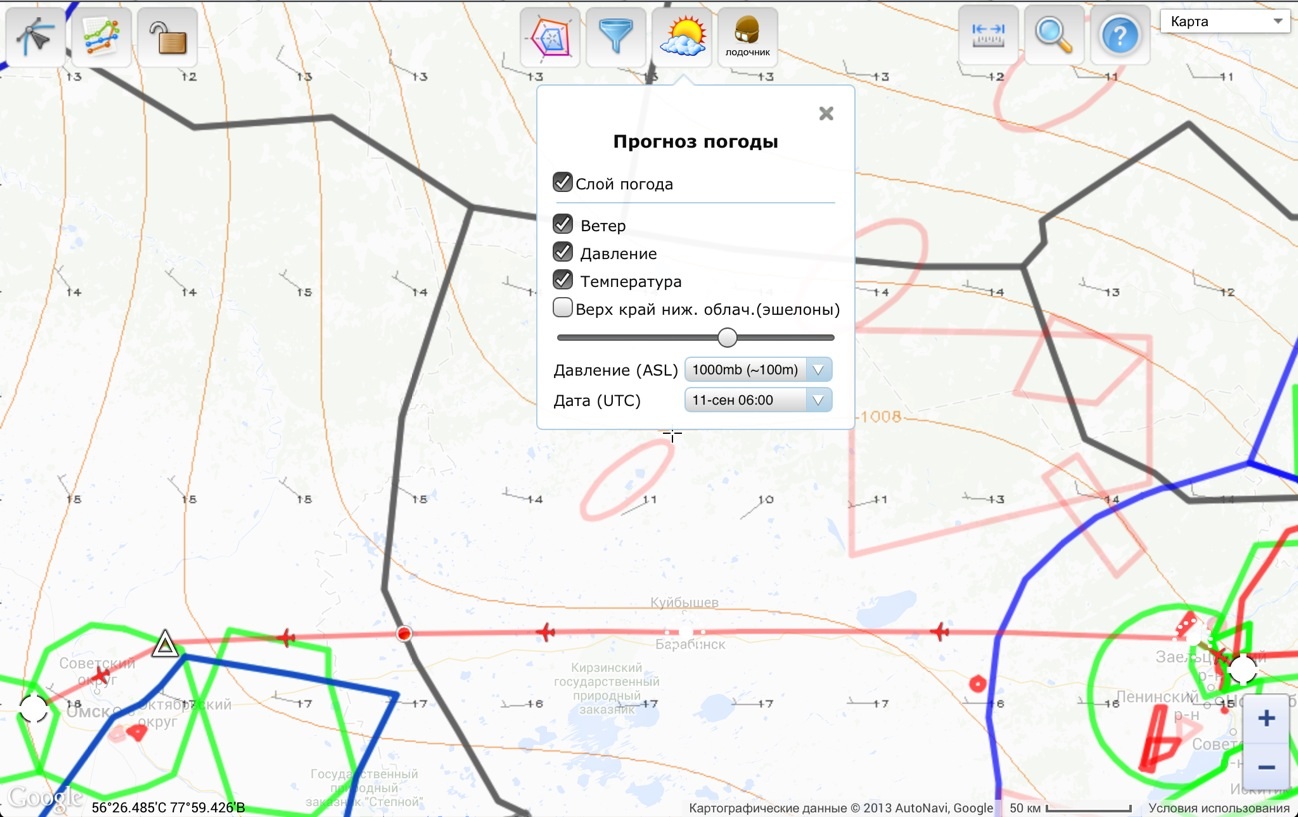This screenshot has width=1298, height=817.
Task: Click the map zoom in plus button
Action: [x=1266, y=719]
